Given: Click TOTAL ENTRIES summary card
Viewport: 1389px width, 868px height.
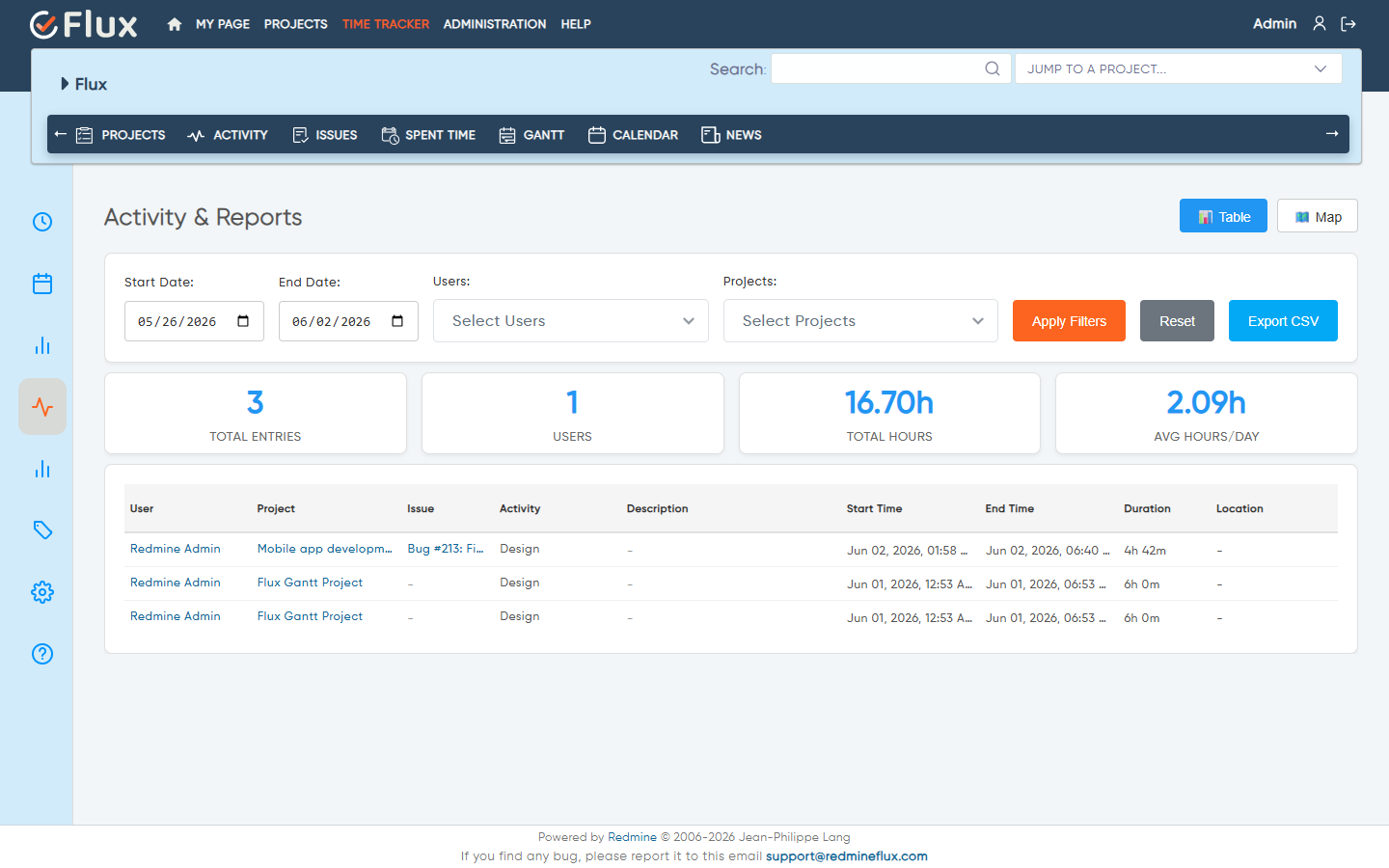Looking at the screenshot, I should click(x=256, y=414).
